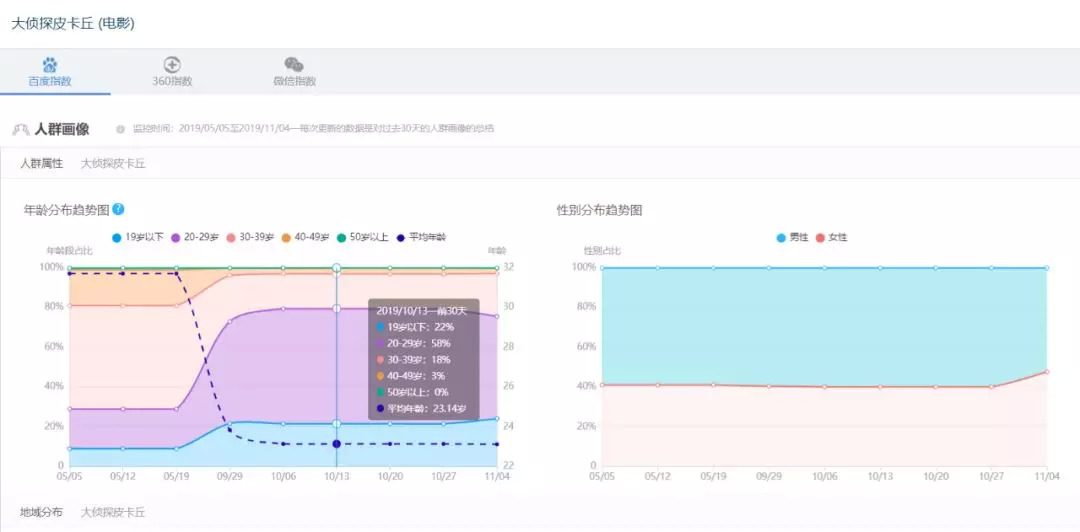Click the 360 index plus icon
1080x532 pixels.
click(x=172, y=65)
